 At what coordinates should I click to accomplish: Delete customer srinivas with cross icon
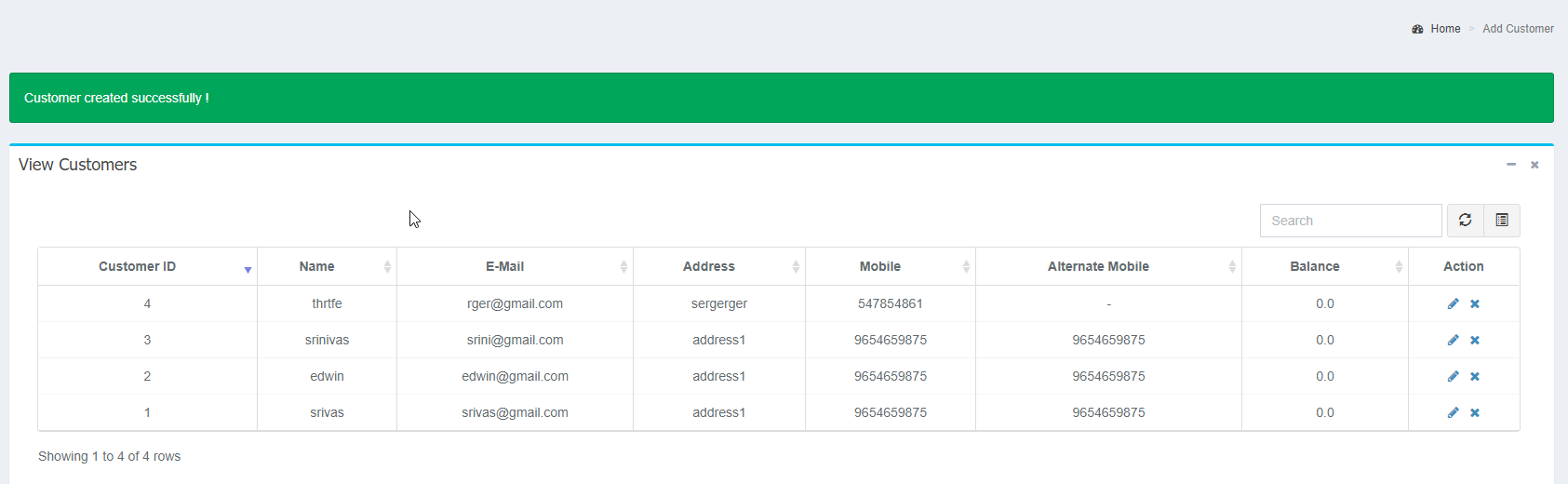(x=1475, y=340)
